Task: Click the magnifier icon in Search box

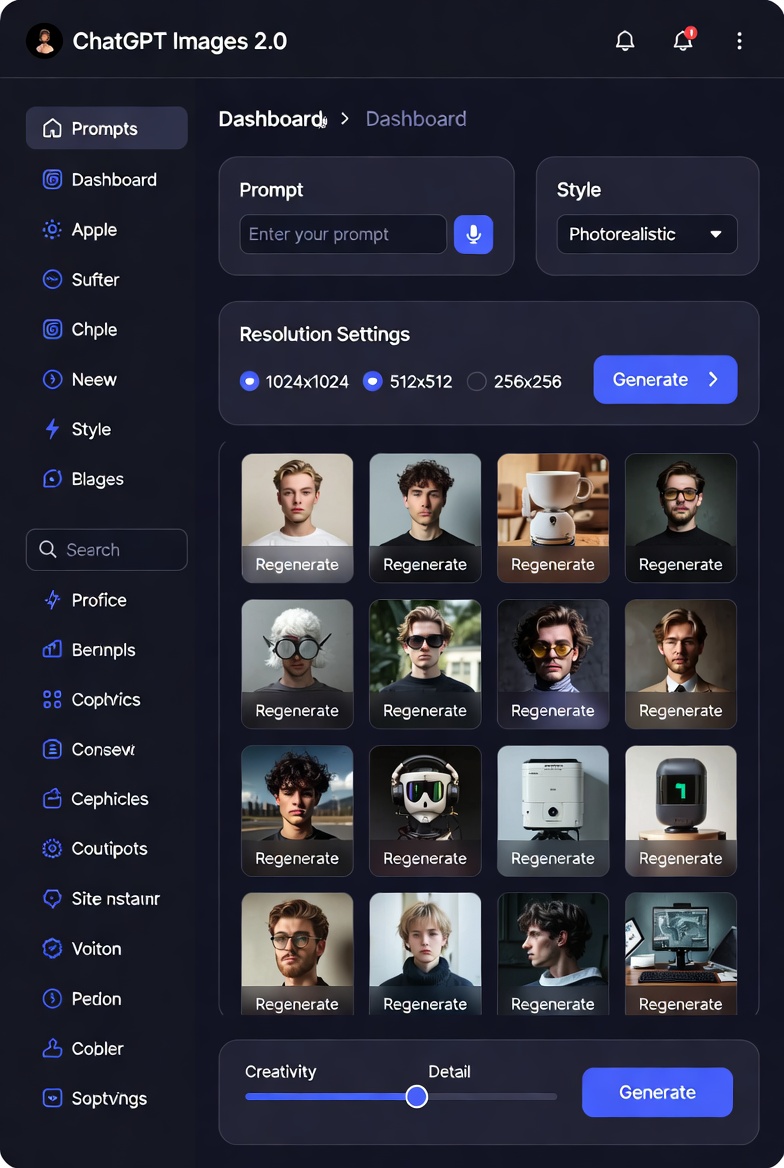Action: (48, 550)
